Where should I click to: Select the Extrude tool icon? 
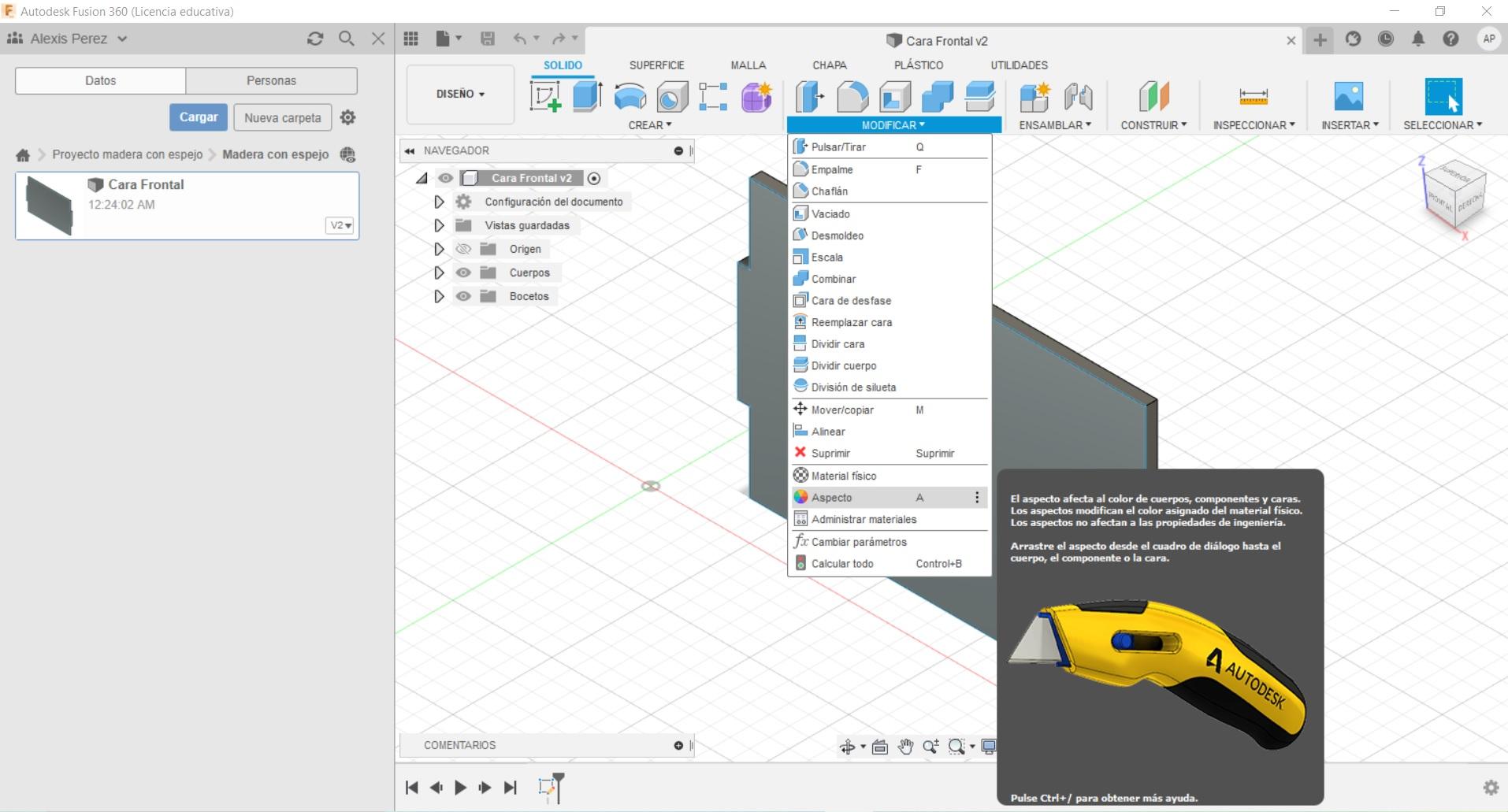588,97
